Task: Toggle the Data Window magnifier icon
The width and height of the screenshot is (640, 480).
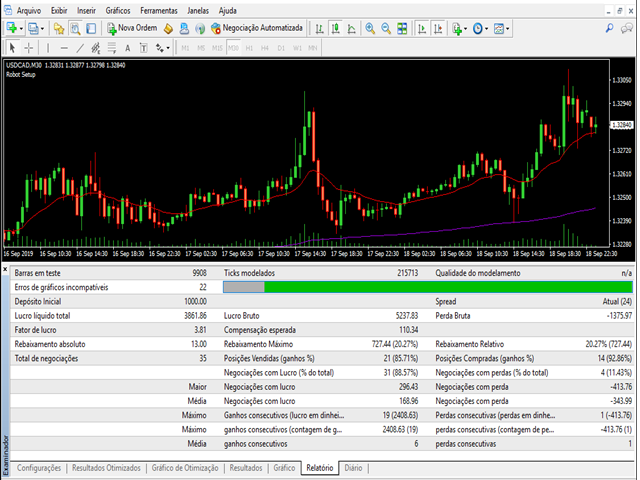Action: tap(75, 28)
